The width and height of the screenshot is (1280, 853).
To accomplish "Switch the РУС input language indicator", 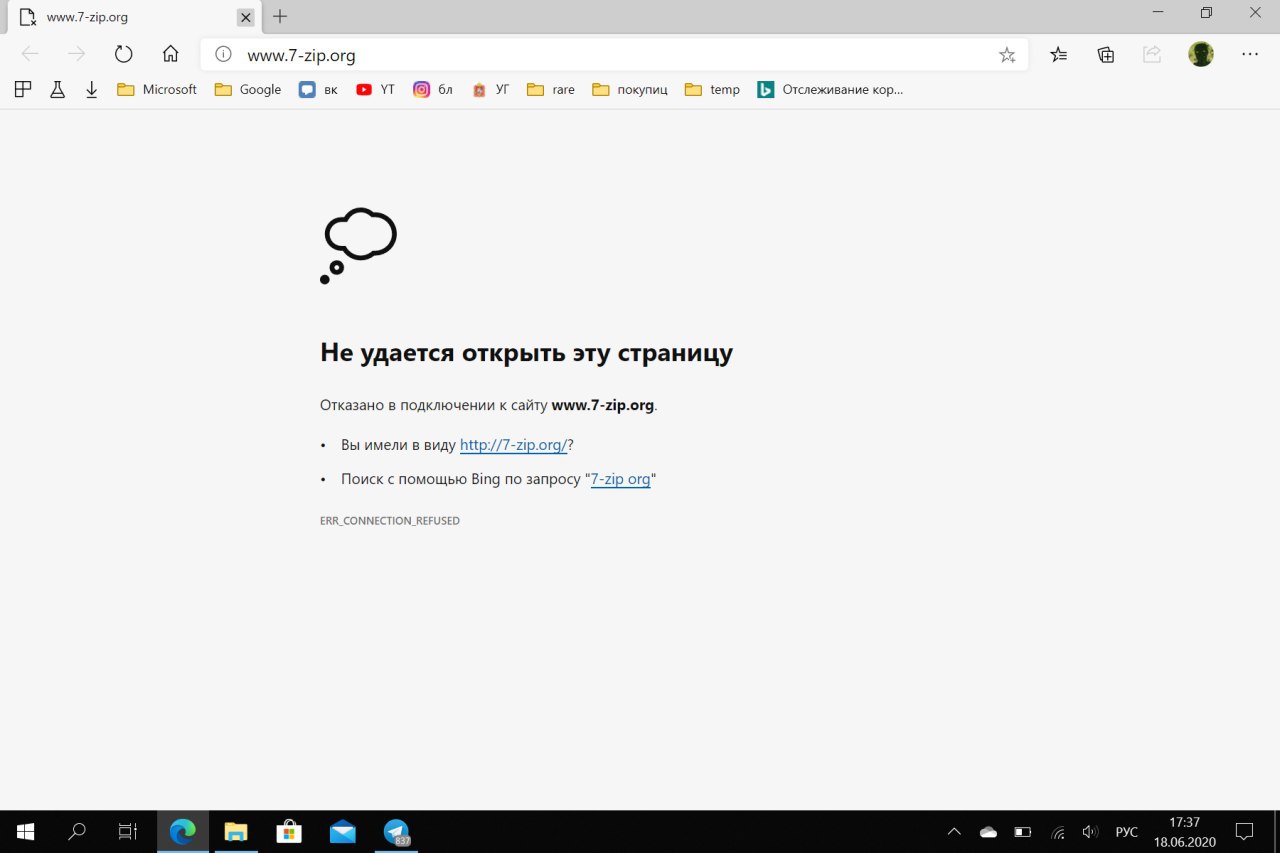I will pyautogui.click(x=1127, y=831).
